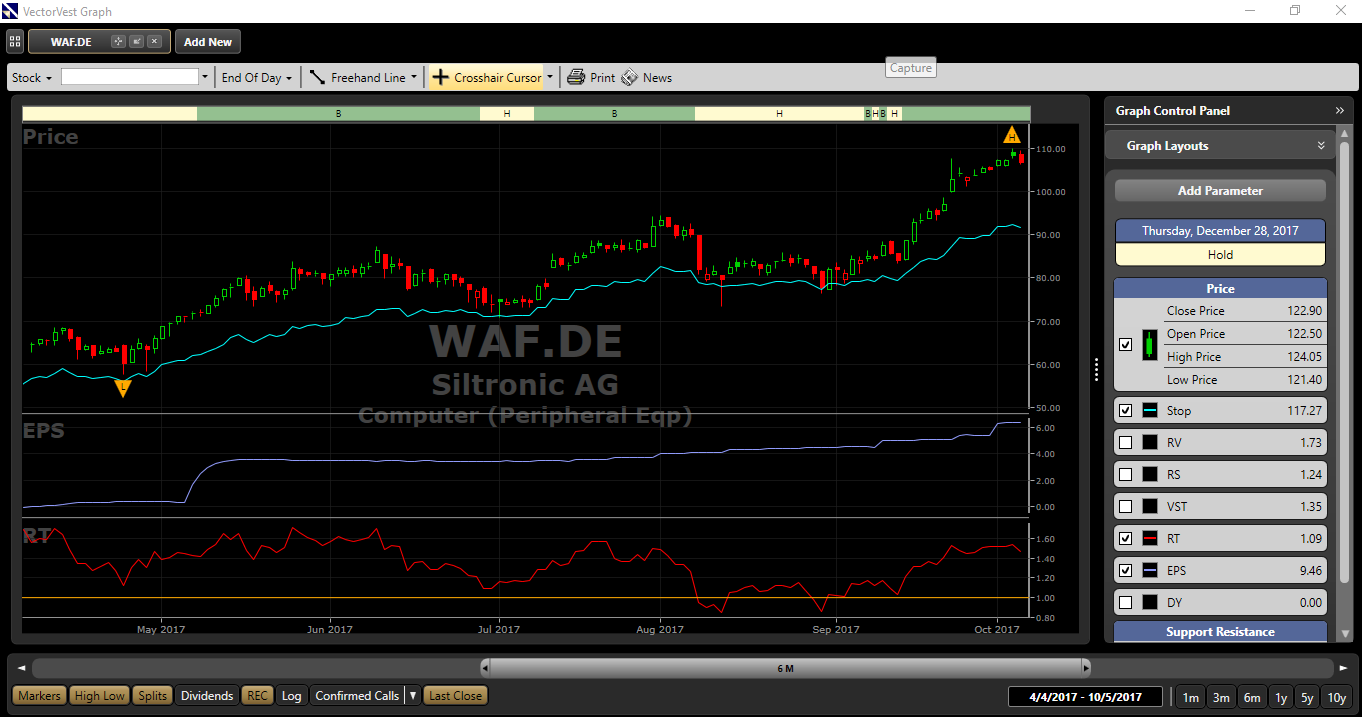1362x717 pixels.
Task: Click the Add New button
Action: 208,42
